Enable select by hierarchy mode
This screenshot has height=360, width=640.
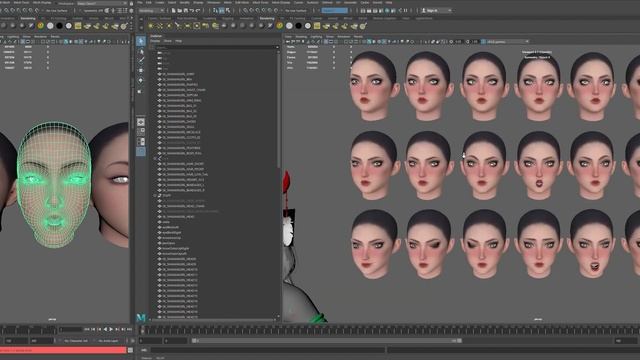point(215,11)
